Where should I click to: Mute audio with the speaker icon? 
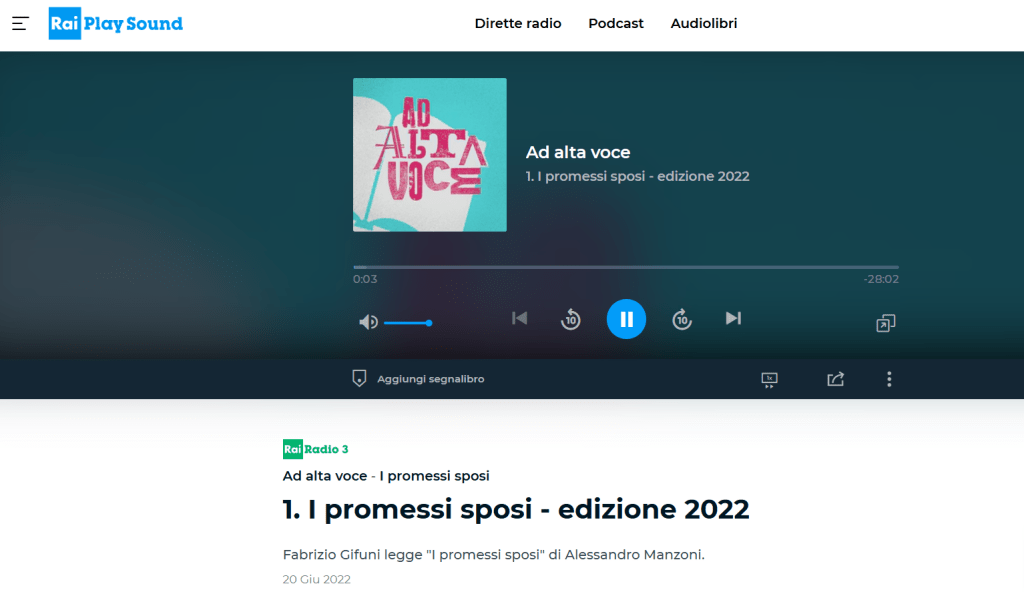coord(368,322)
